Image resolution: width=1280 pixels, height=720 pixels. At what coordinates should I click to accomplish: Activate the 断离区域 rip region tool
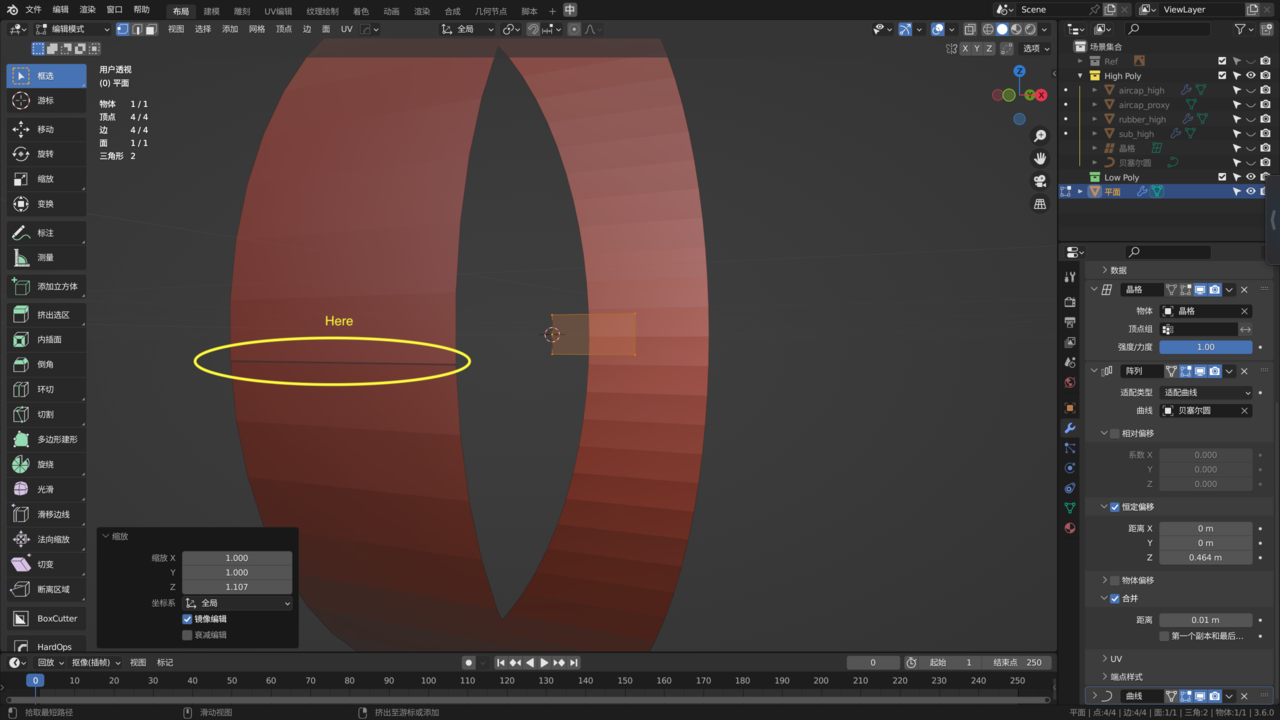tap(46, 590)
